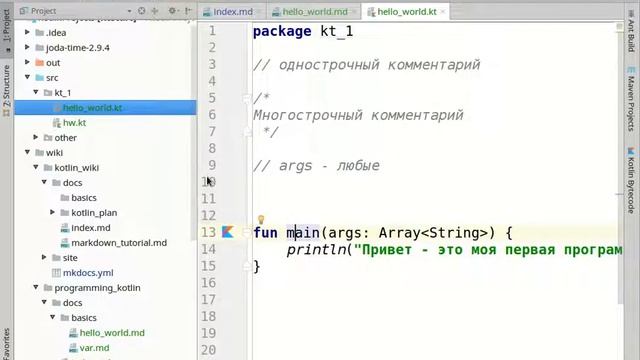Expand the site folder
This screenshot has height=360, width=640.
click(x=44, y=258)
